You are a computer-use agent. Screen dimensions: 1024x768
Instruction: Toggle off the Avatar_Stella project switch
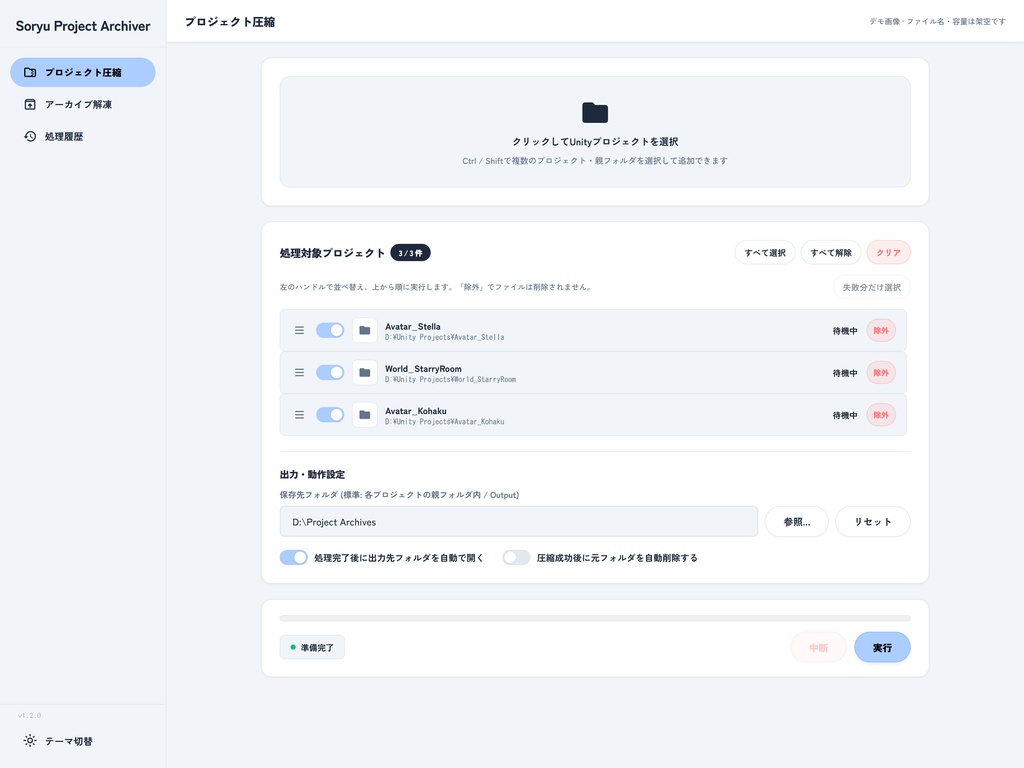(330, 330)
